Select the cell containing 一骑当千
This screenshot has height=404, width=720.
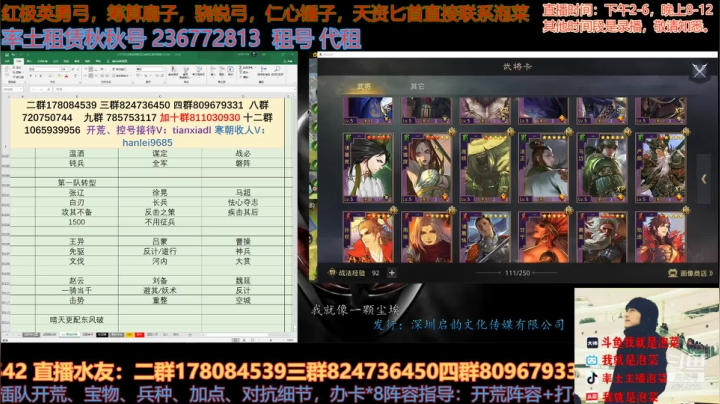[77, 290]
